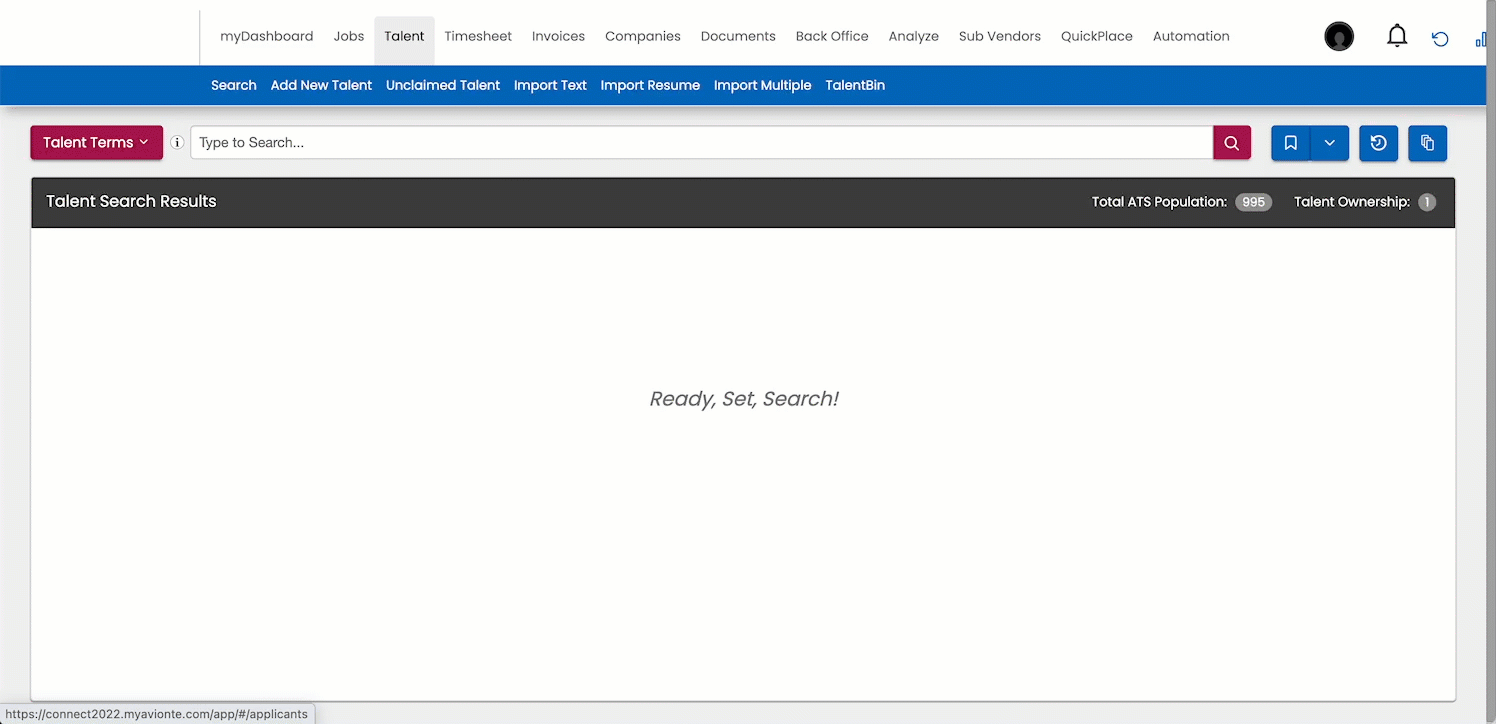The width and height of the screenshot is (1496, 724).
Task: Expand the Talent Terms dropdown
Action: pos(96,143)
